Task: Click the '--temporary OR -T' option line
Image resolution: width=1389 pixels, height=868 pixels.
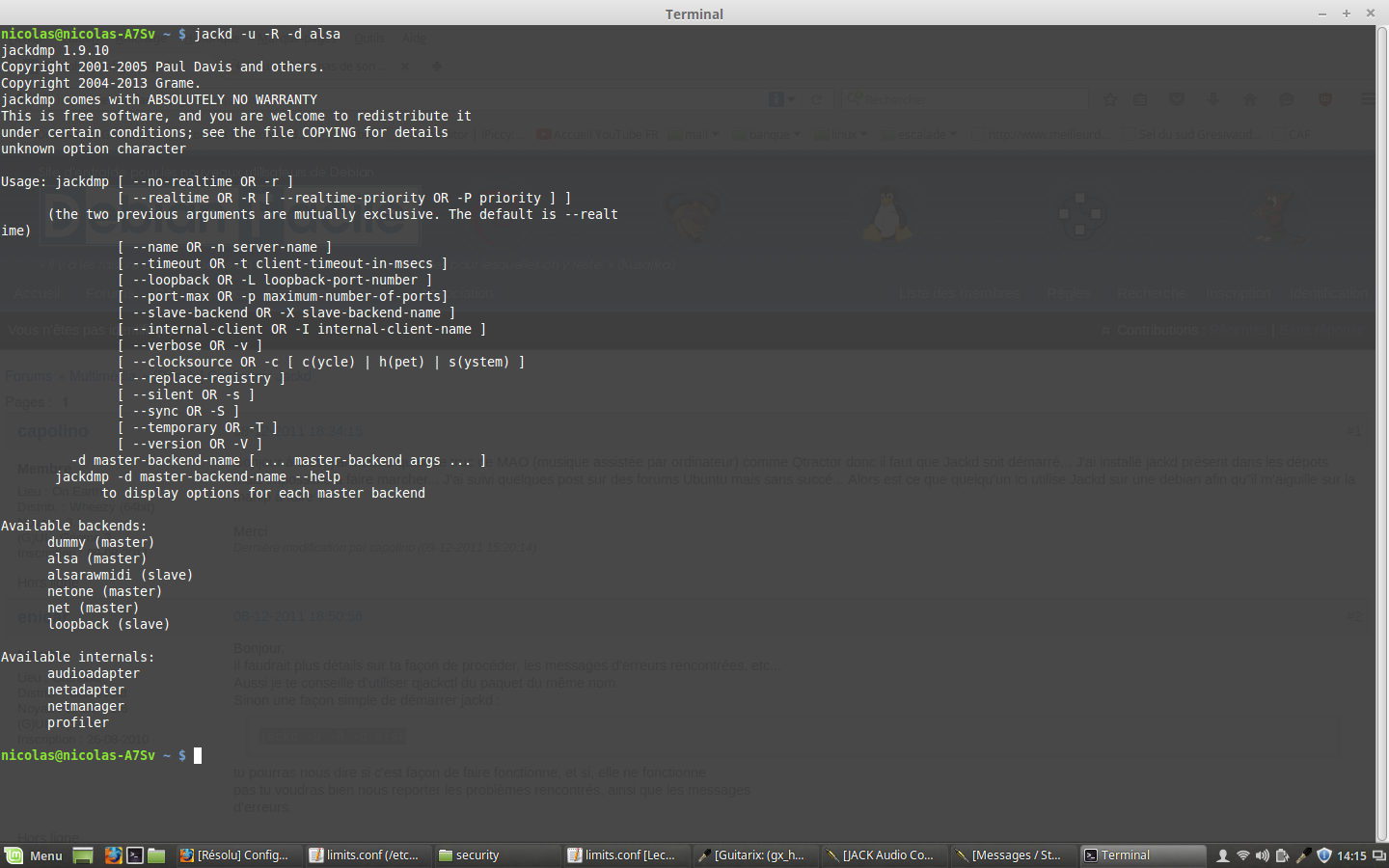Action: pyautogui.click(x=198, y=427)
